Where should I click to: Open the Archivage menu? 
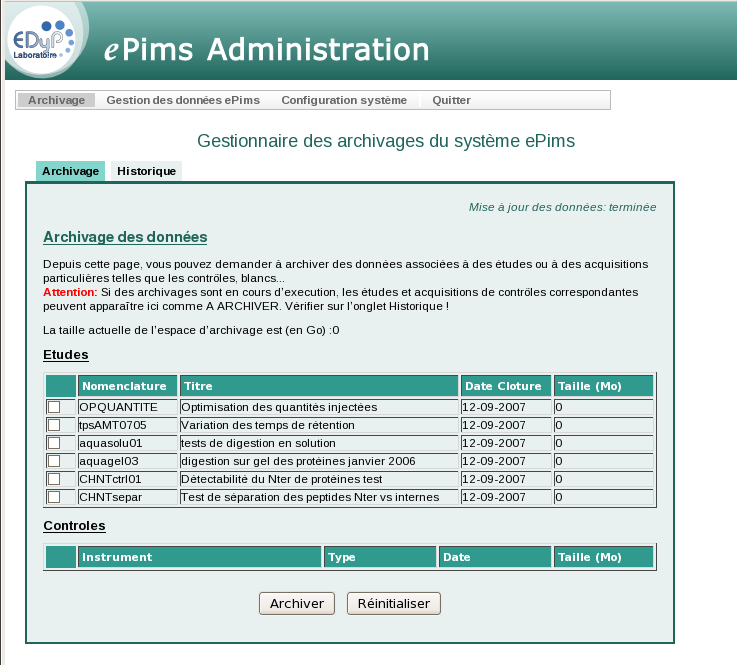[x=57, y=100]
